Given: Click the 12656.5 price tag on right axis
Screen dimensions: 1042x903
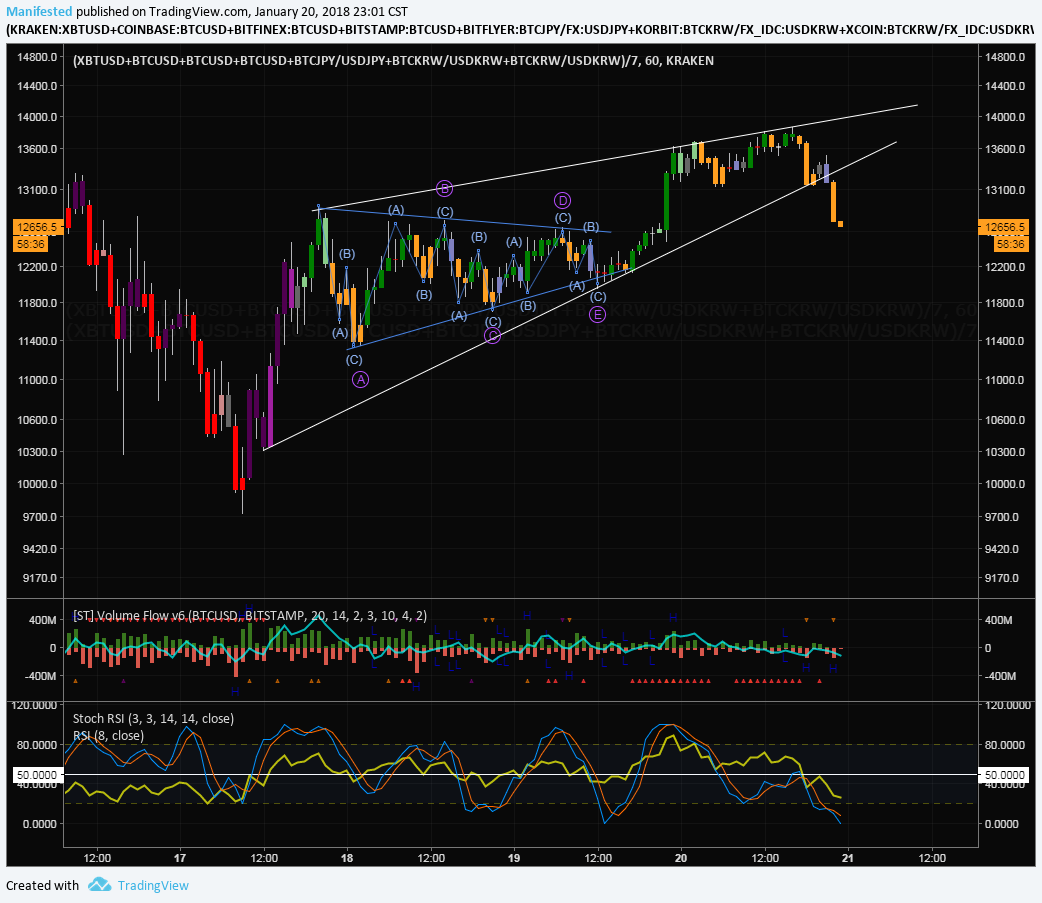Looking at the screenshot, I should tap(1003, 227).
